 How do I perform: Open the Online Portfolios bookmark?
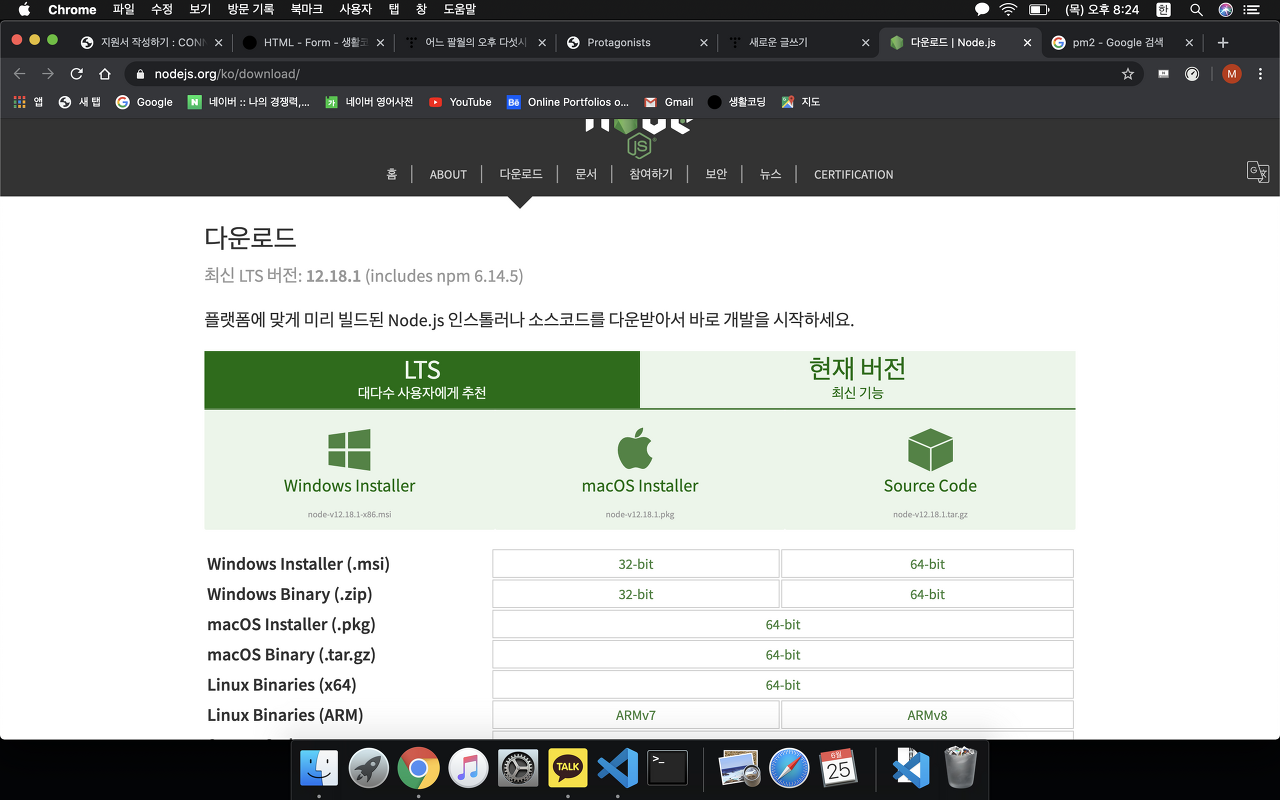568,102
